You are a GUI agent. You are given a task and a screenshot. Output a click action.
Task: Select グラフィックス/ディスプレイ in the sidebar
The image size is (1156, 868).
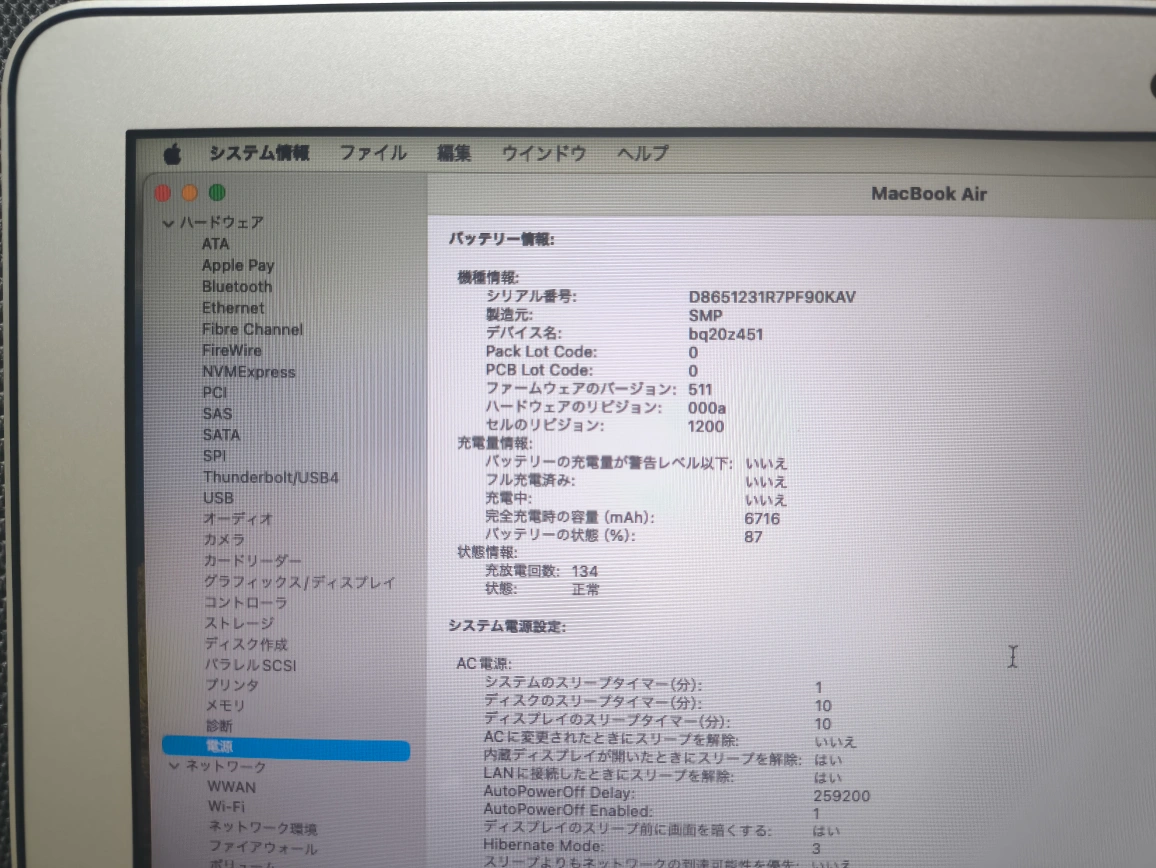point(300,583)
